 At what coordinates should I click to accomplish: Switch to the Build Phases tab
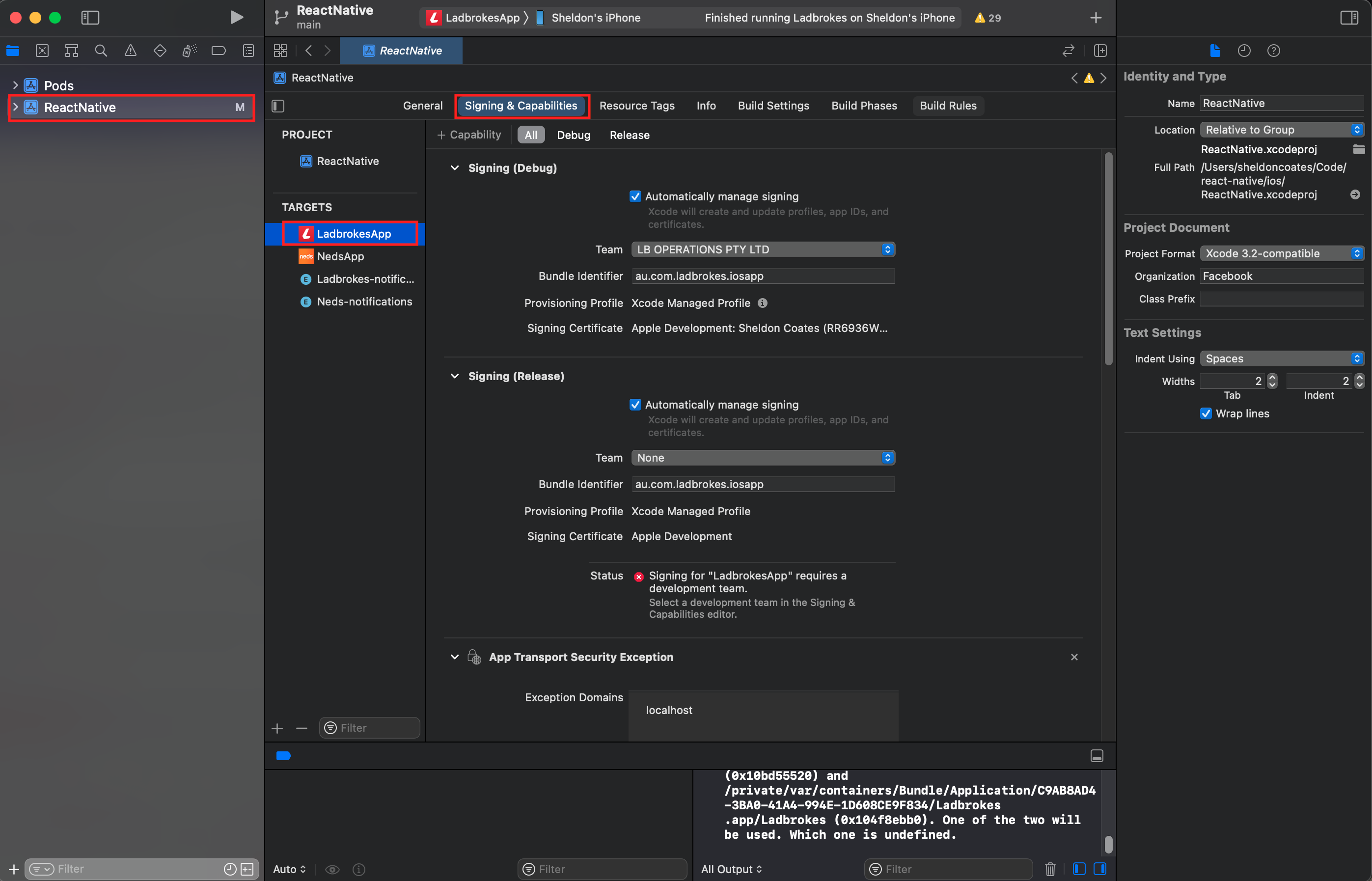pos(864,106)
